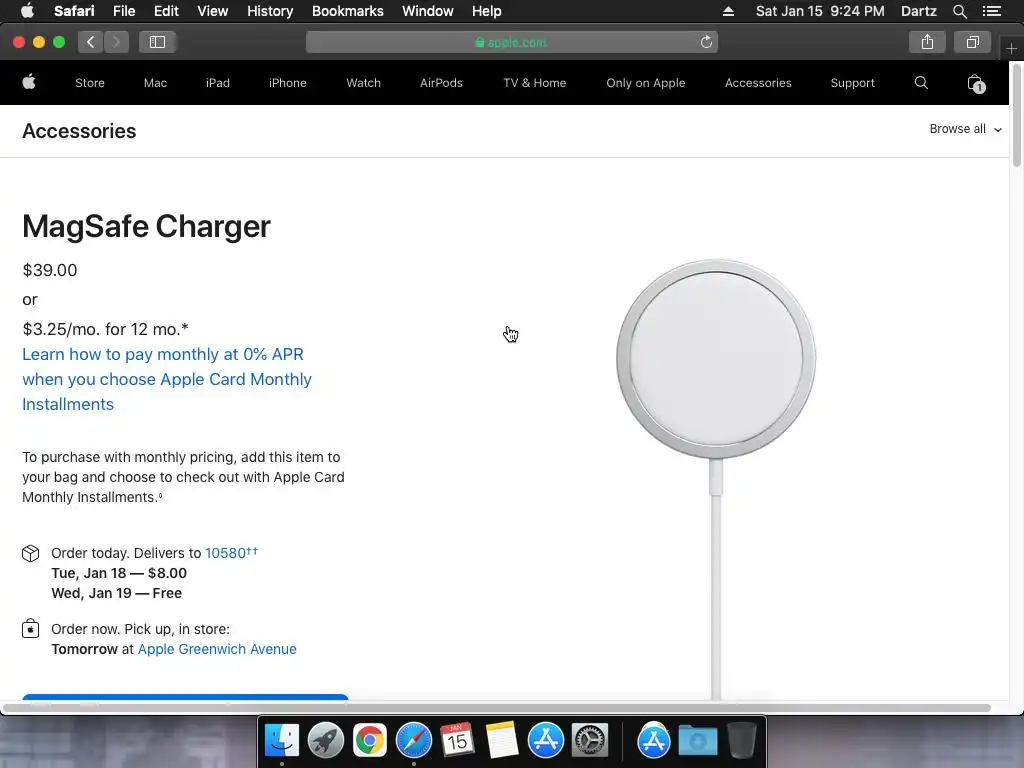Reload the page with the refresh icon
1024x768 pixels.
click(706, 42)
